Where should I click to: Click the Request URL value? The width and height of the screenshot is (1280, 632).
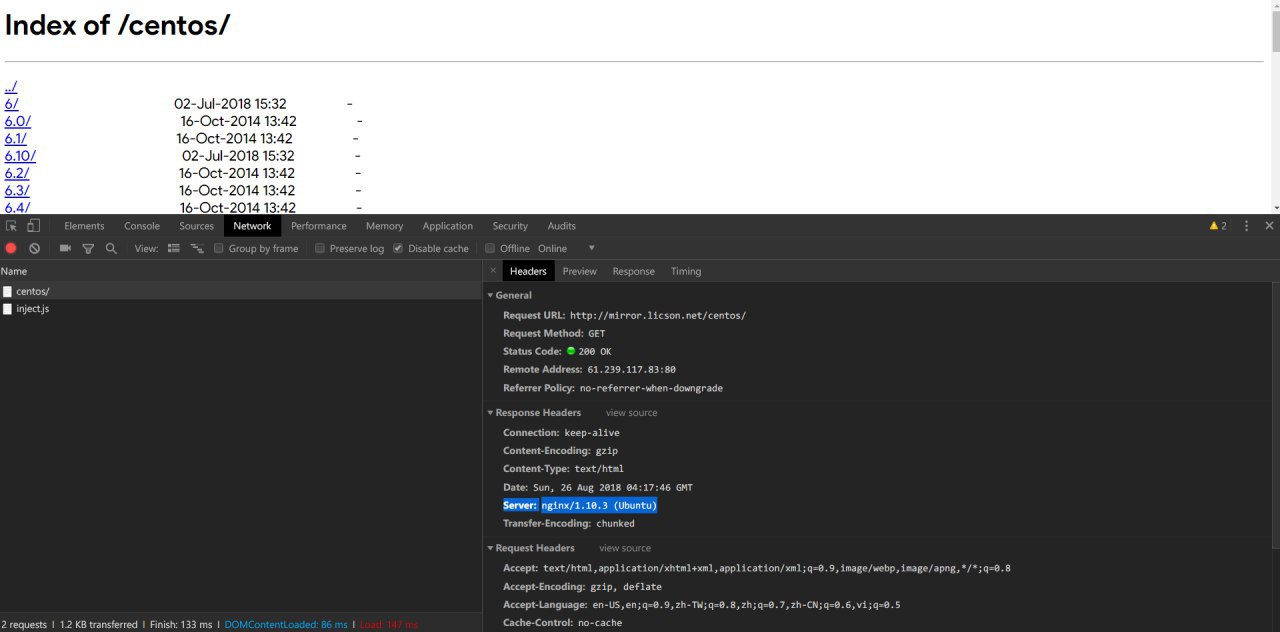tap(658, 315)
